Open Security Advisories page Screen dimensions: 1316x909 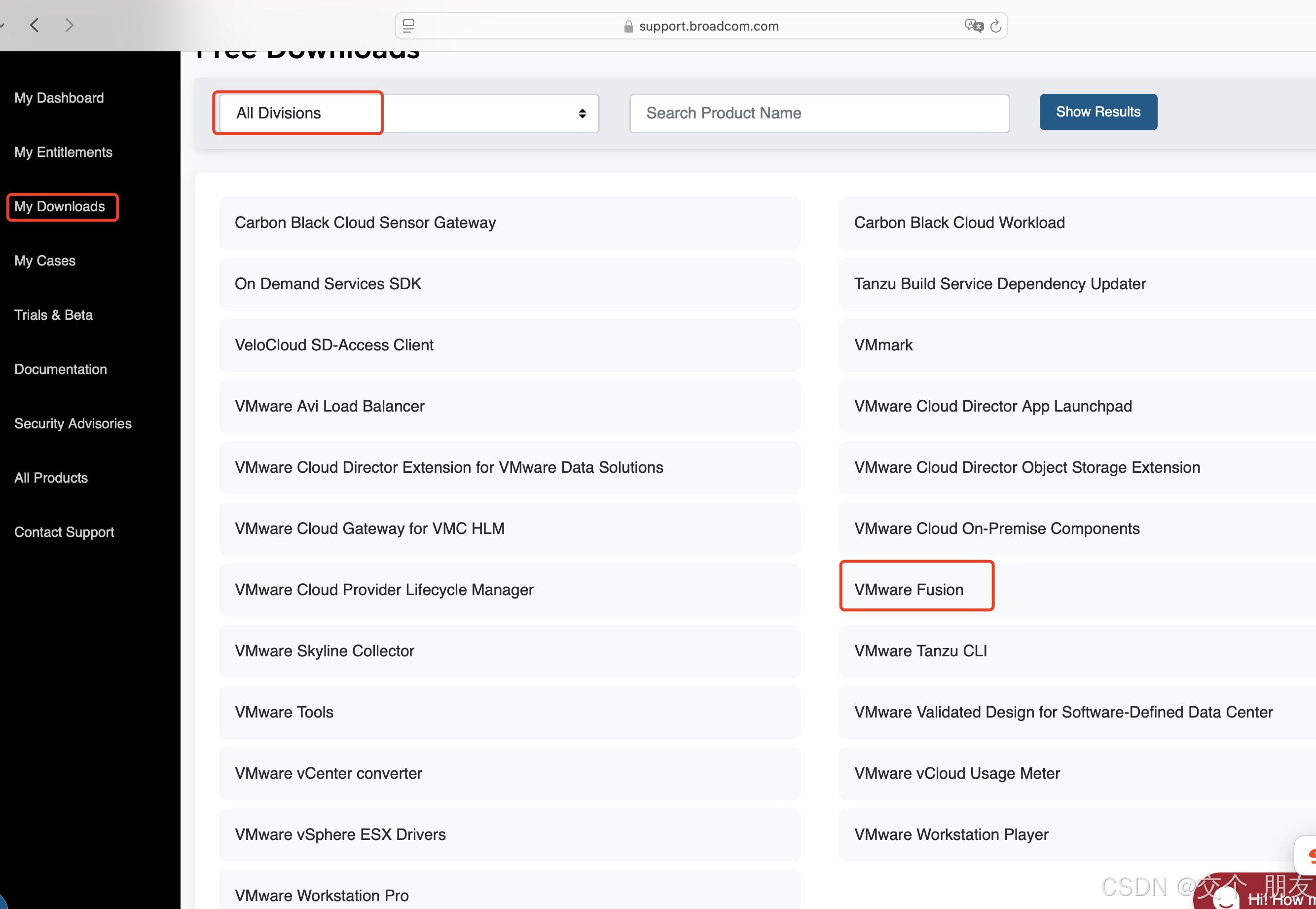(73, 424)
